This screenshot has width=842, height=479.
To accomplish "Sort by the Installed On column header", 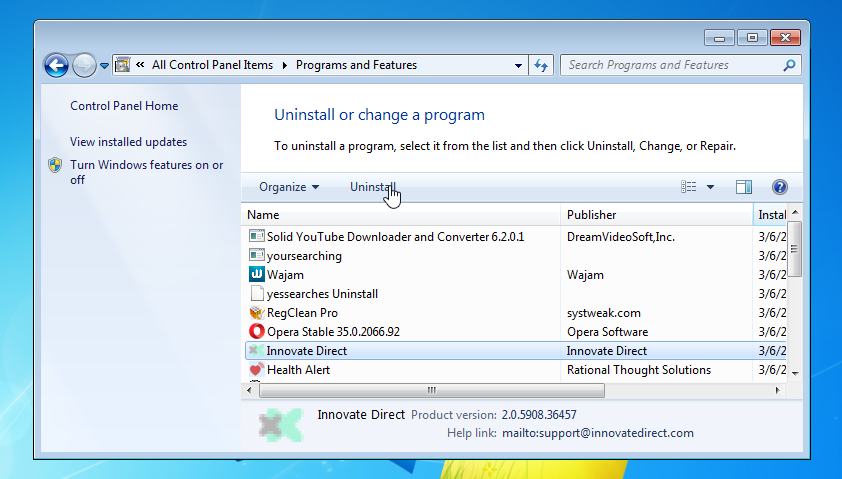I will click(x=771, y=215).
